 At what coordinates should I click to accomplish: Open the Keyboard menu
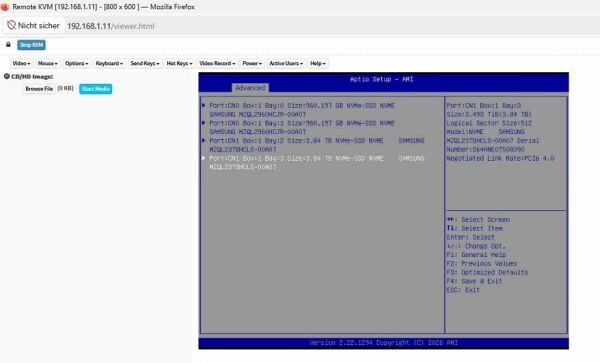click(109, 63)
